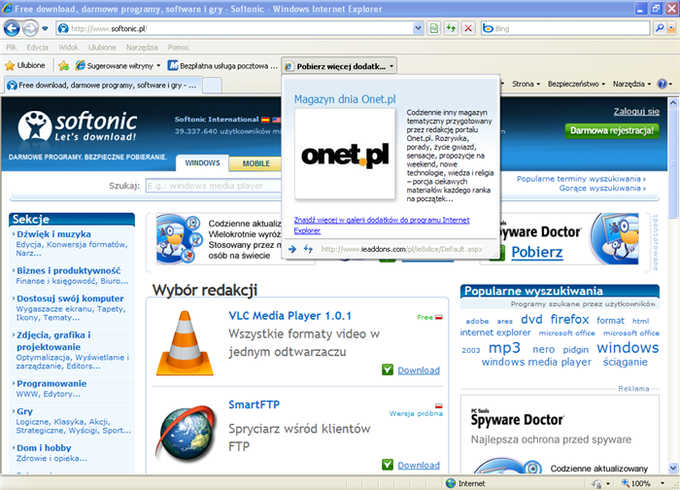
Task: Click Gorące wyszukiwania link
Action: [x=602, y=188]
